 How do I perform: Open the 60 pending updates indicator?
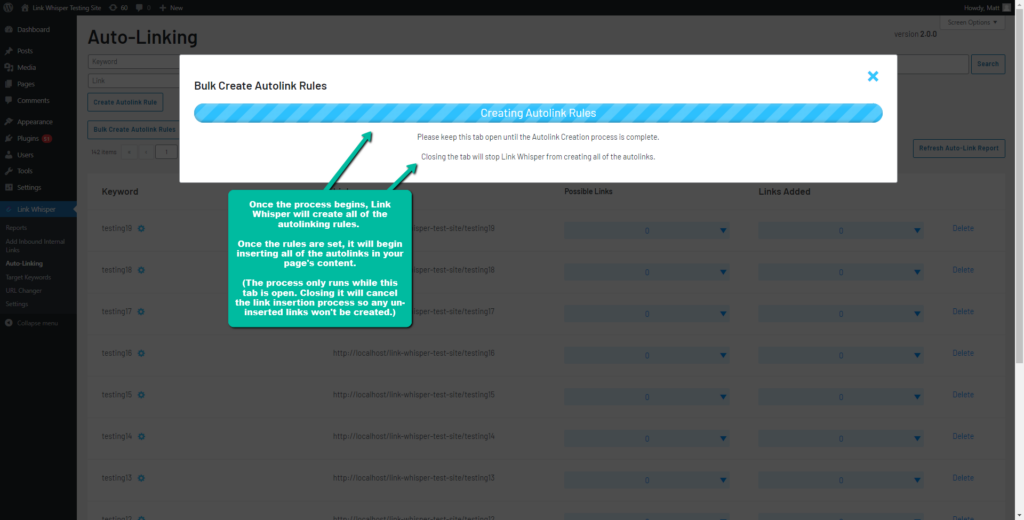(x=118, y=8)
